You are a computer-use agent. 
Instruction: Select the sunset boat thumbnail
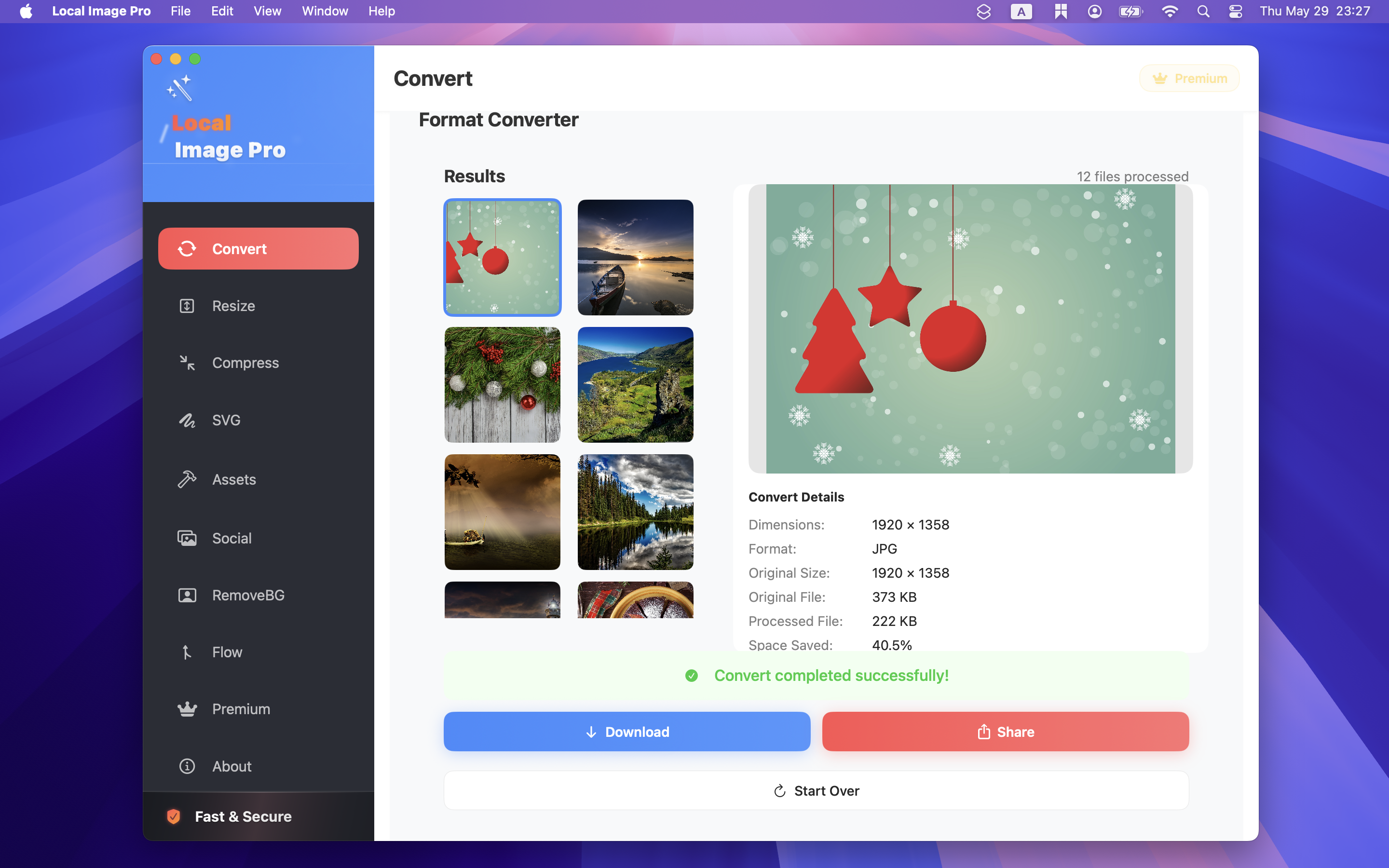(635, 257)
